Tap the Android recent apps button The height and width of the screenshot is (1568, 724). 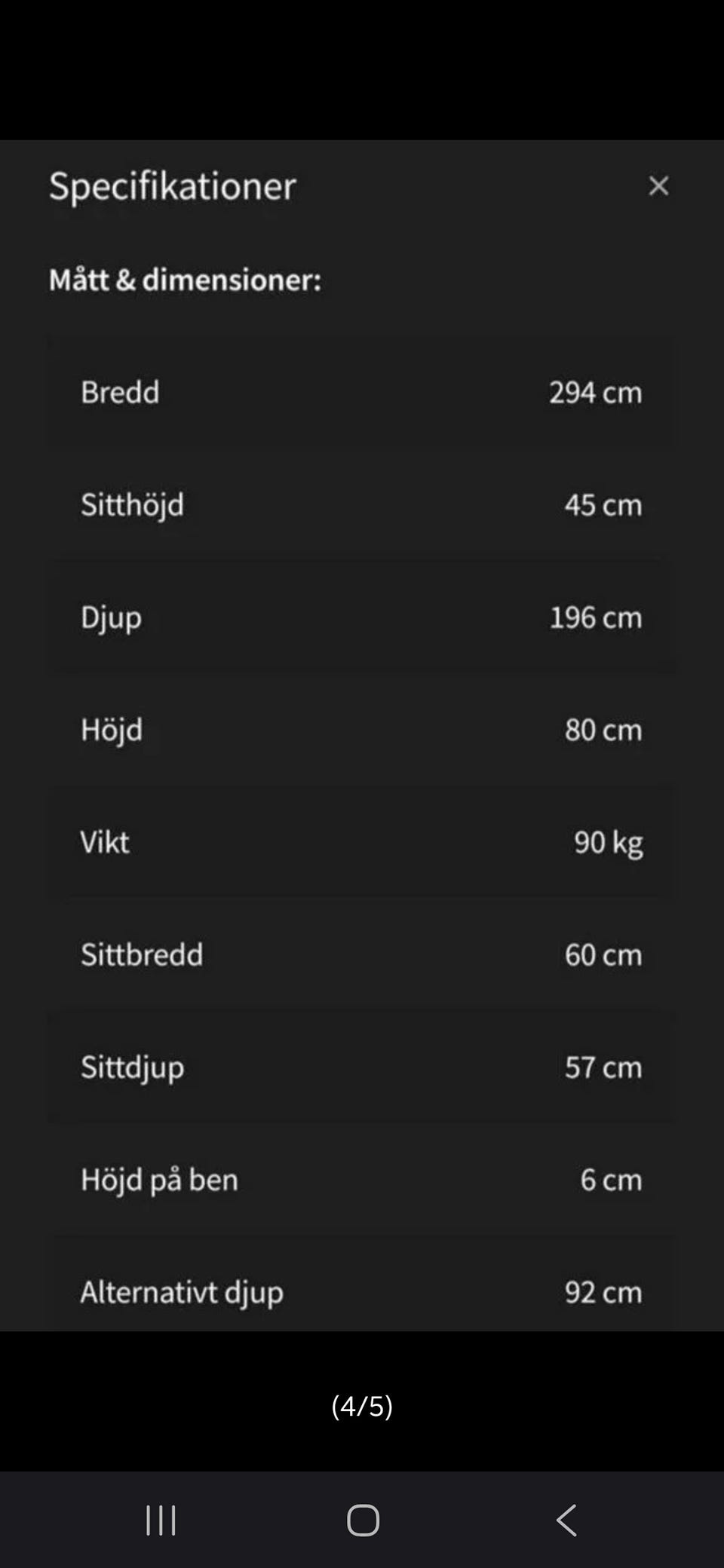coord(161,1520)
